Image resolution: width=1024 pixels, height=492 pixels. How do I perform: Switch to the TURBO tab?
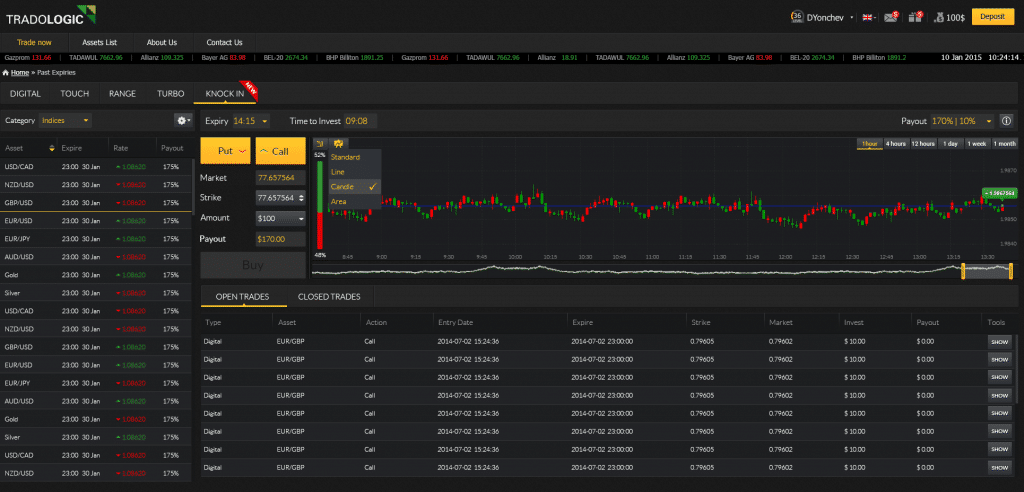click(x=170, y=93)
